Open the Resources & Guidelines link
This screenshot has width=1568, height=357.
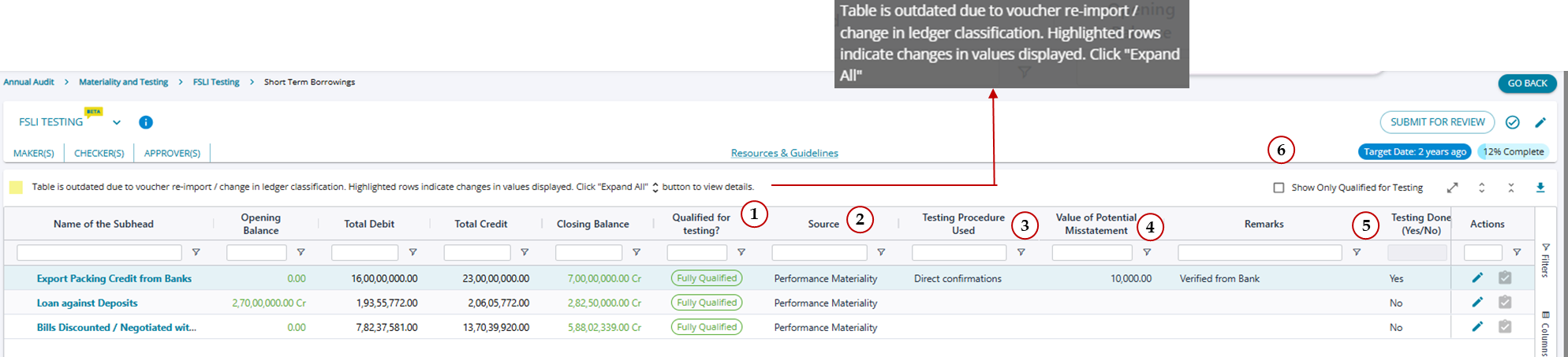pos(784,153)
